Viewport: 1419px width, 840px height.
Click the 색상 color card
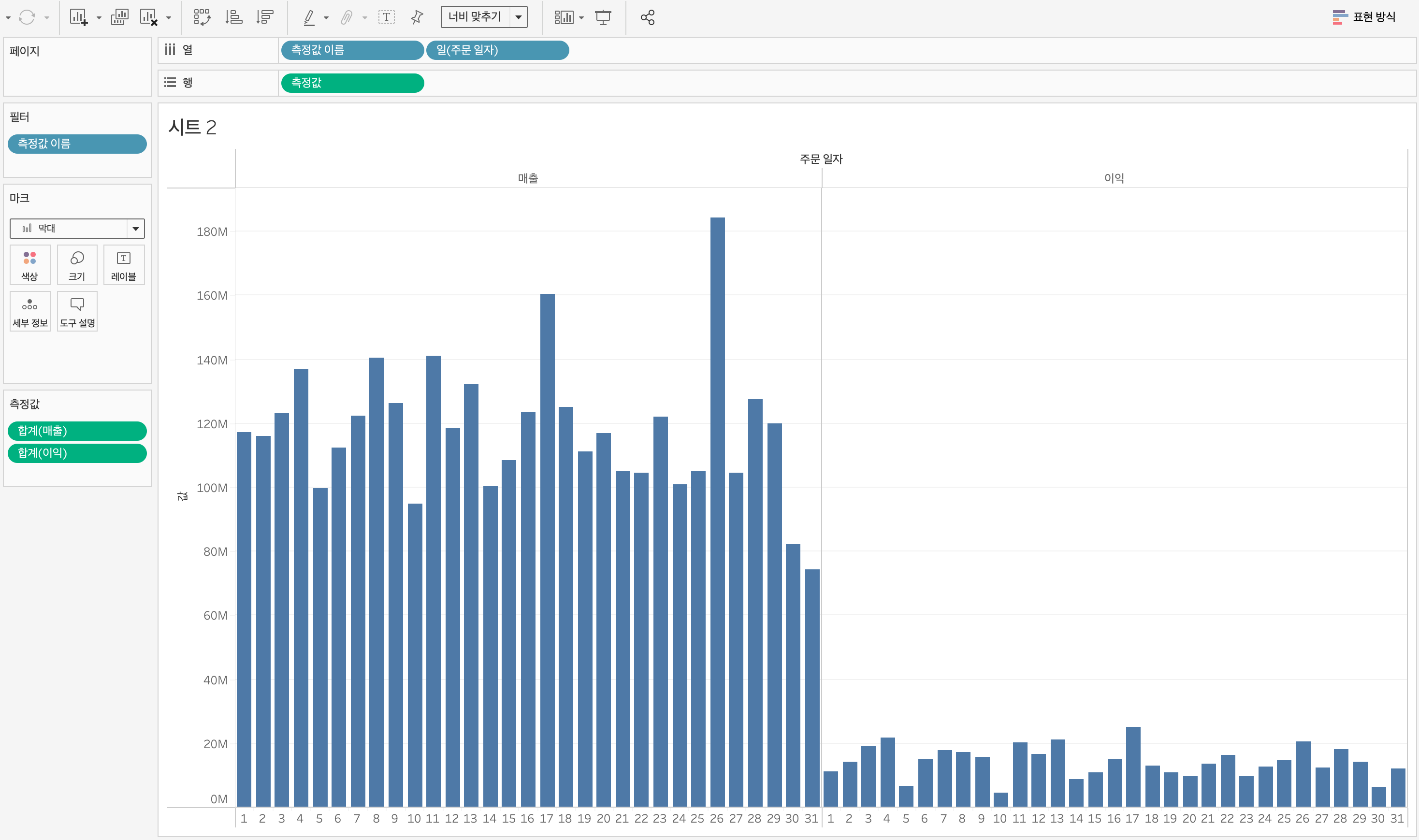click(x=30, y=265)
